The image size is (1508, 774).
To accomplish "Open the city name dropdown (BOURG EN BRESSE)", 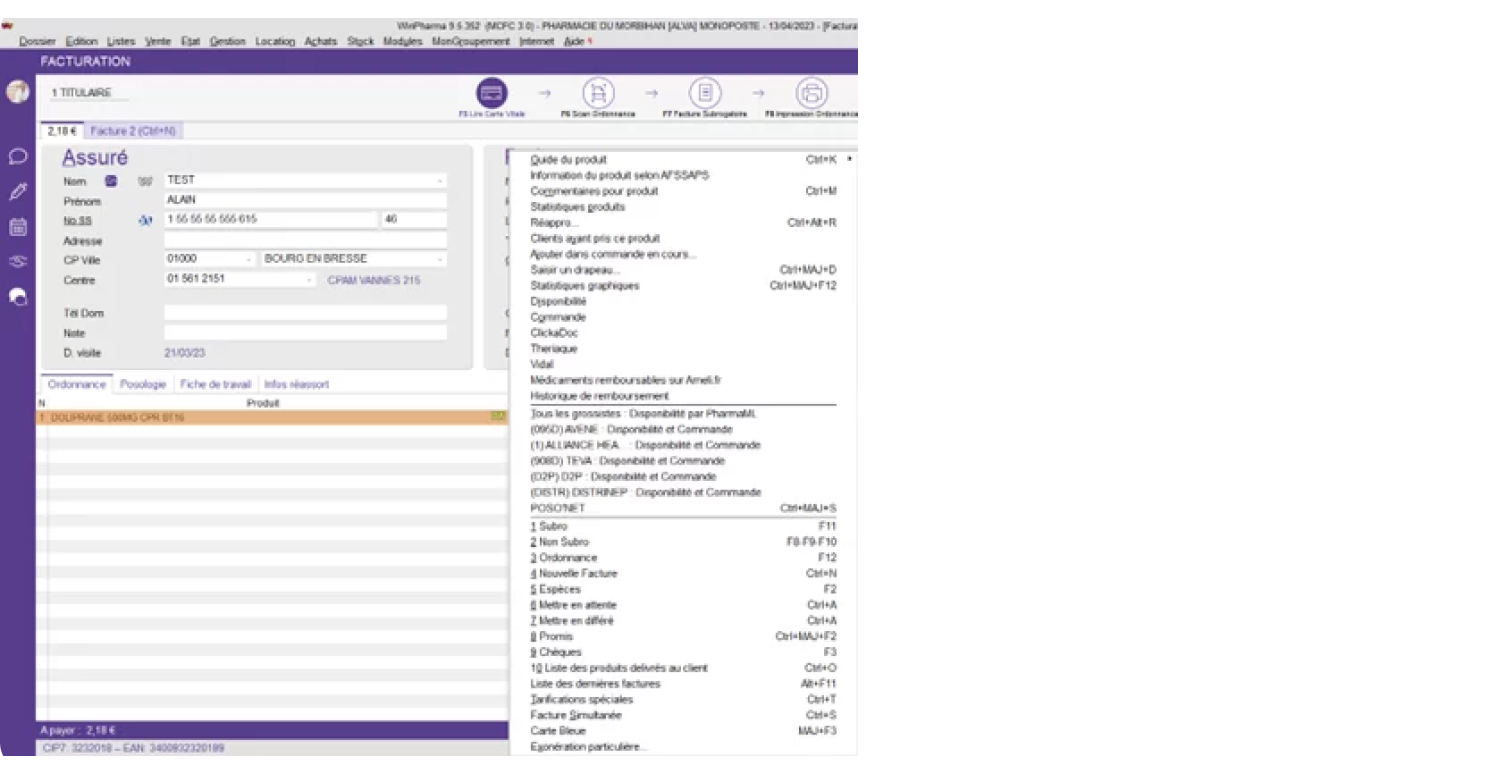I will click(439, 259).
